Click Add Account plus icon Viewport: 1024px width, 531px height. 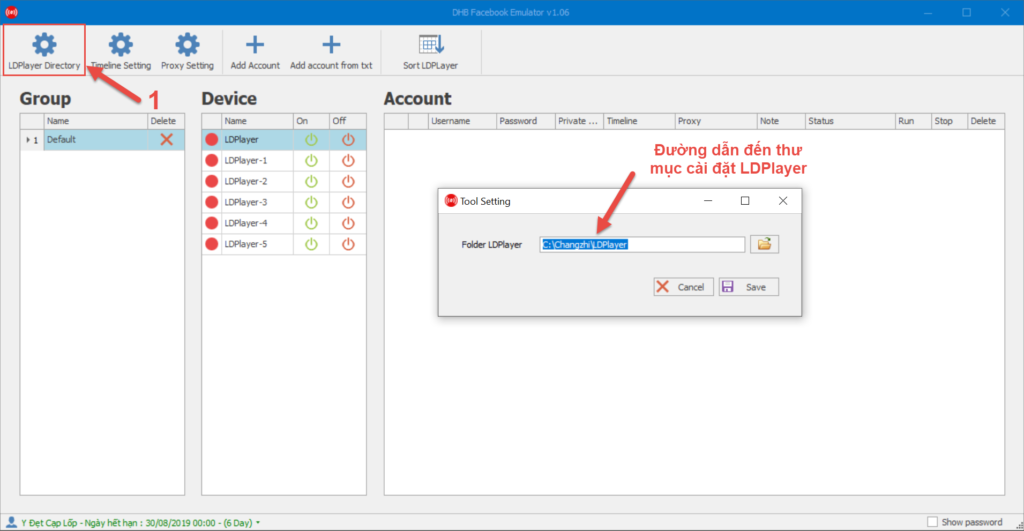[255, 44]
